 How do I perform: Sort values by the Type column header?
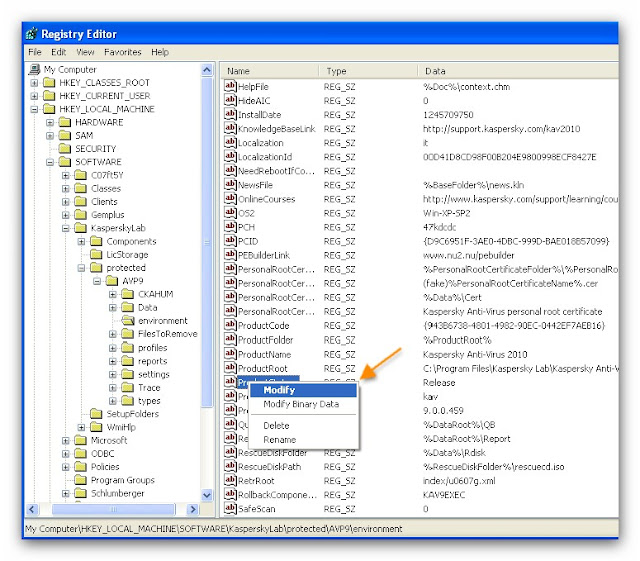[x=368, y=71]
